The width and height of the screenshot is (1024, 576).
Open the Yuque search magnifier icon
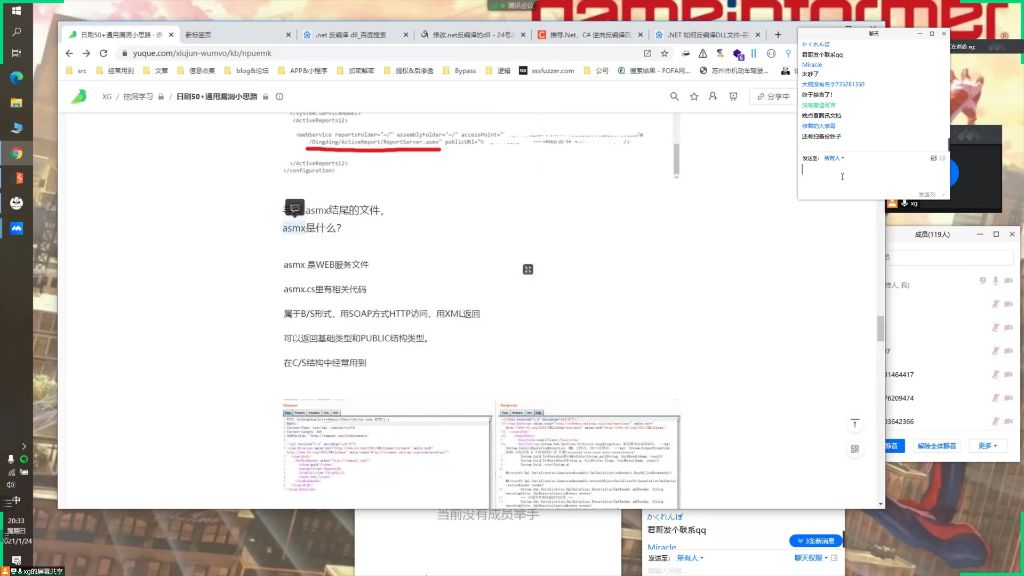[x=674, y=97]
